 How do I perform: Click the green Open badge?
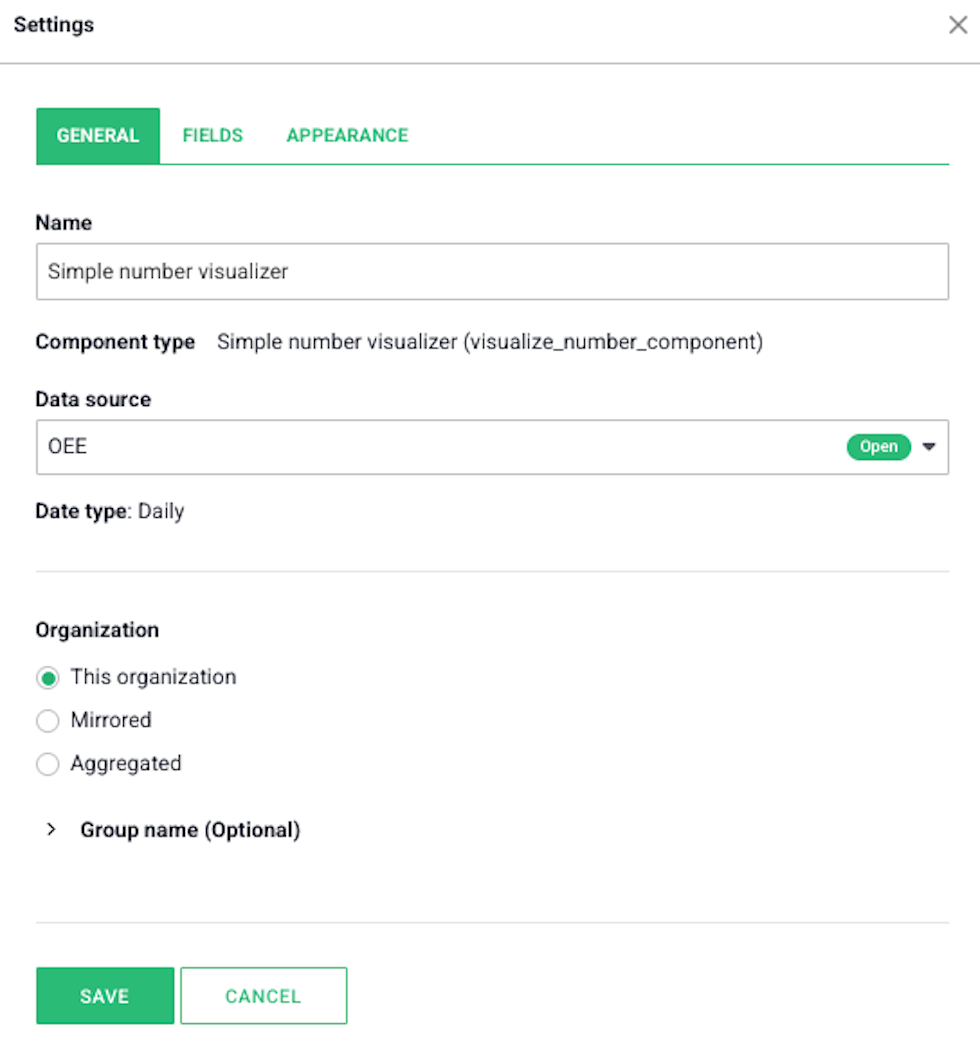878,447
